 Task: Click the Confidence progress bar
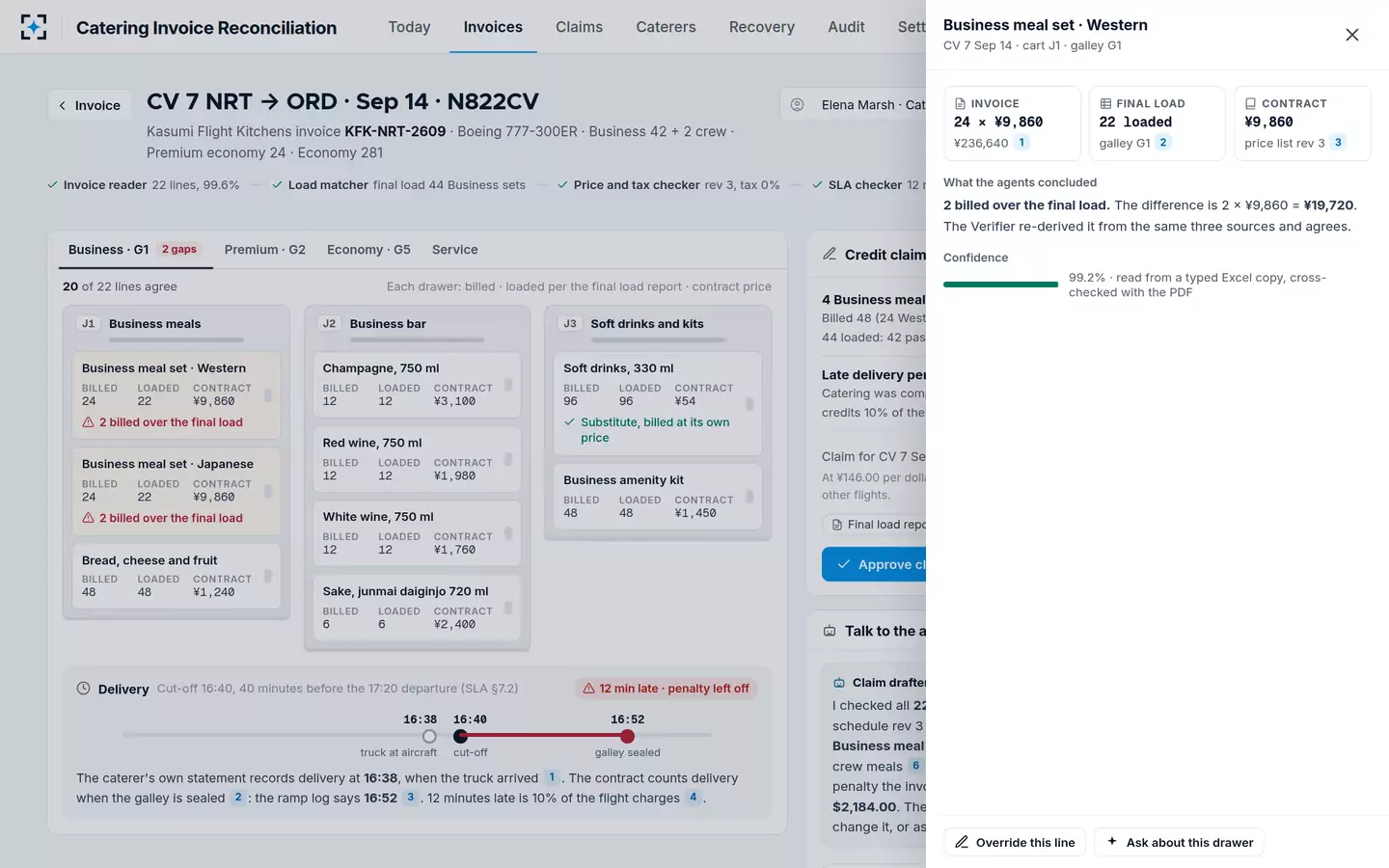pyautogui.click(x=1000, y=285)
